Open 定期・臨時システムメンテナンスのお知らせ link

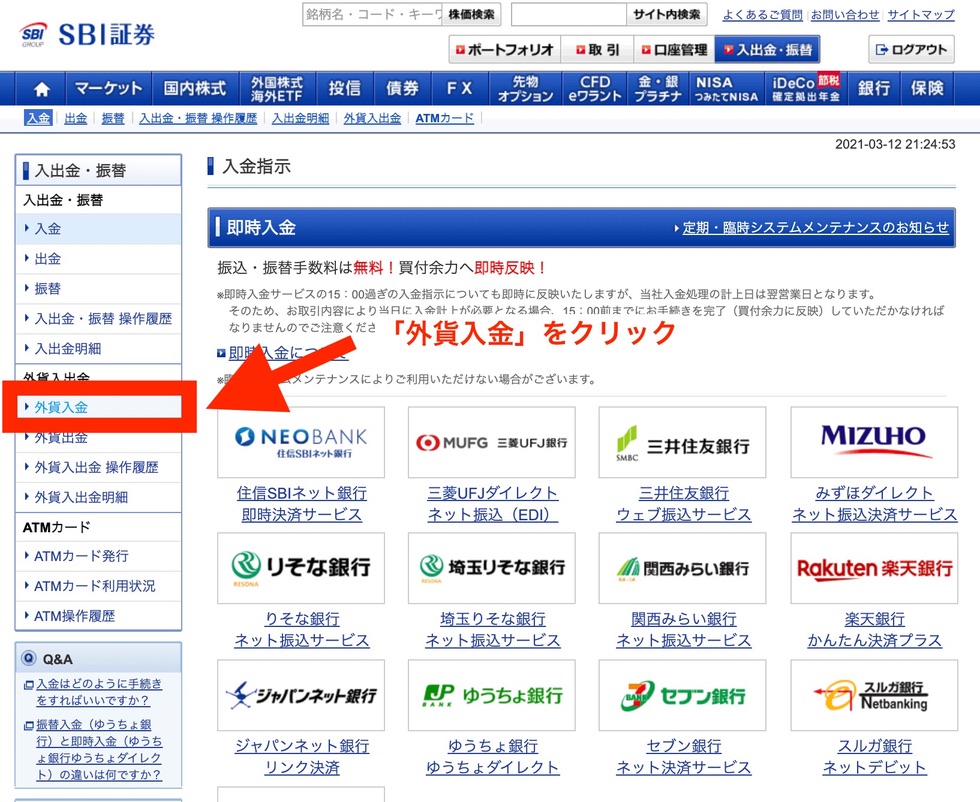pos(816,228)
